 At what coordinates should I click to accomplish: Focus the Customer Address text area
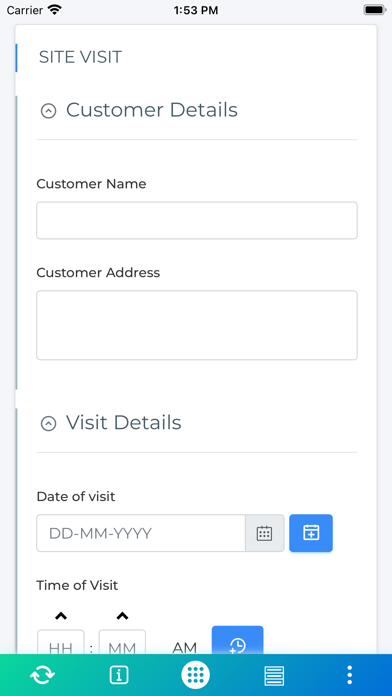(197, 325)
